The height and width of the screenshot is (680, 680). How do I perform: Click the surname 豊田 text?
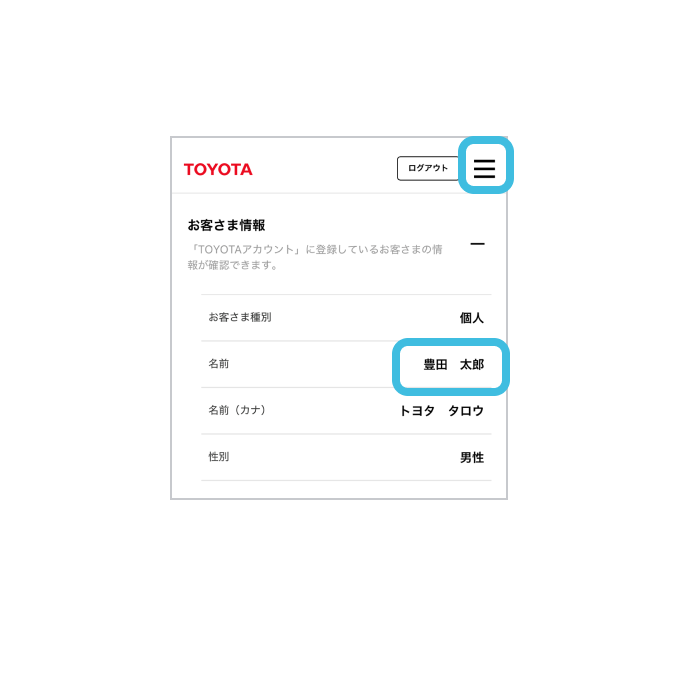tap(435, 364)
